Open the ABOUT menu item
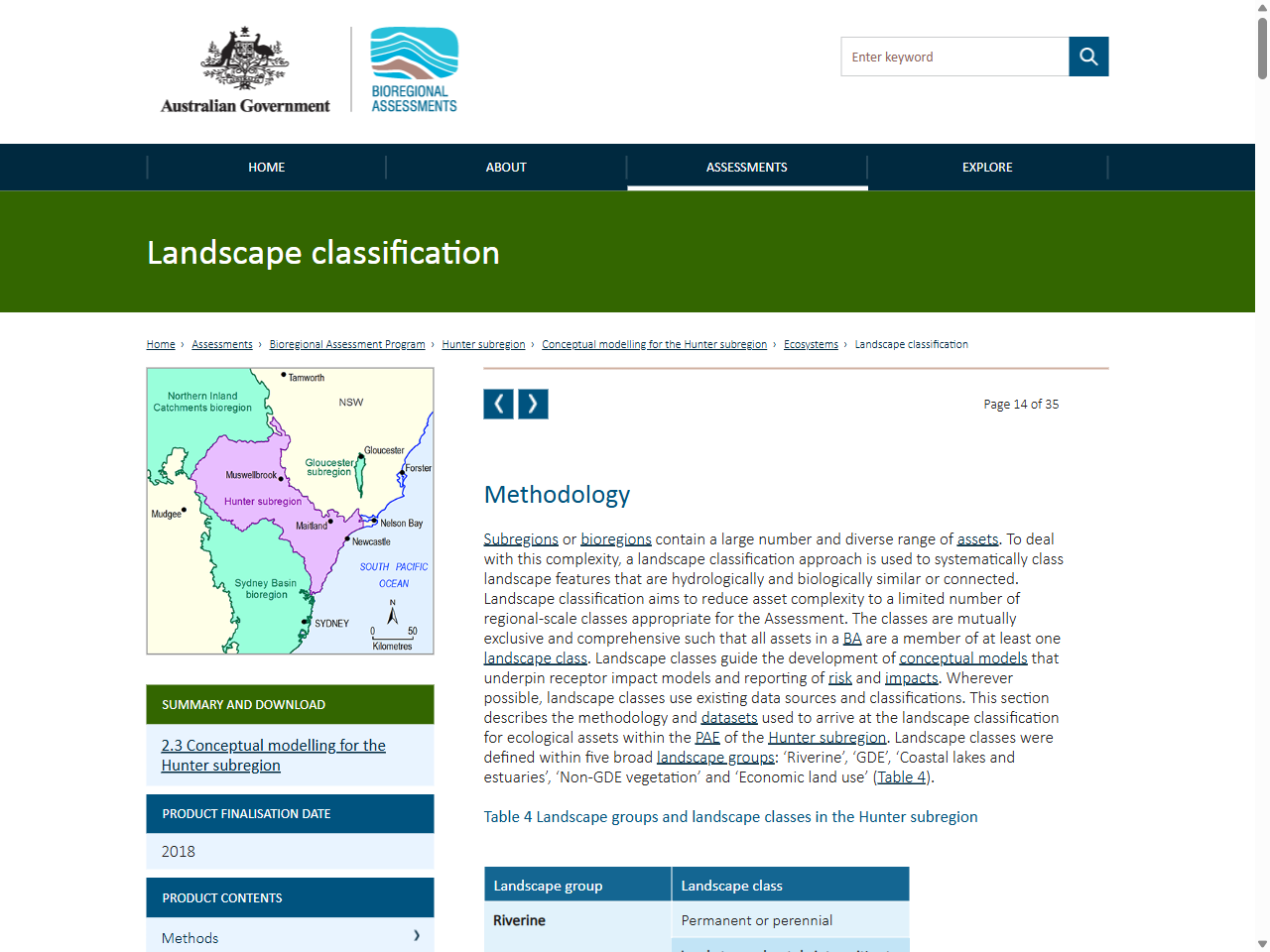This screenshot has height=952, width=1270. (x=506, y=167)
